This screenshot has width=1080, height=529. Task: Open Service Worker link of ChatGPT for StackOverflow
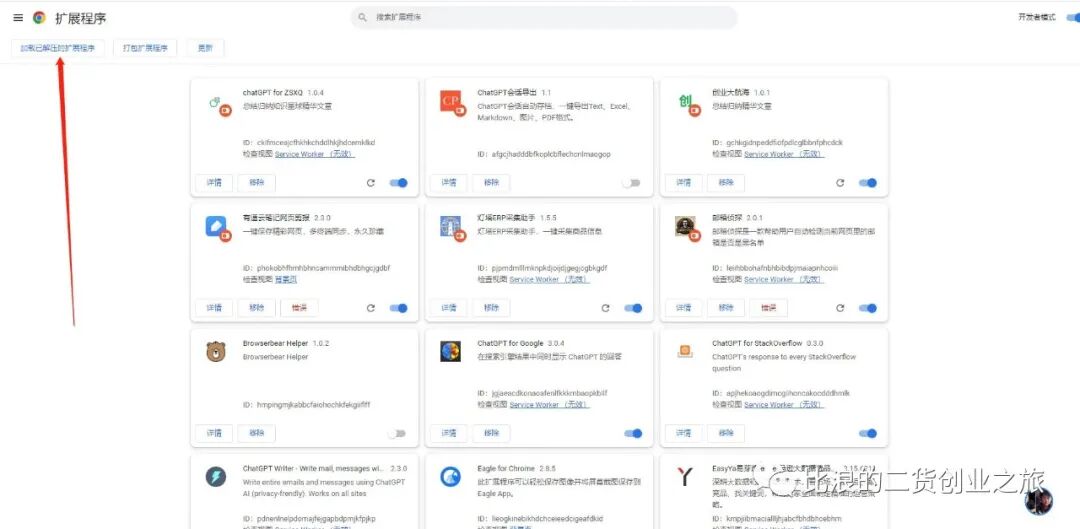coord(784,405)
